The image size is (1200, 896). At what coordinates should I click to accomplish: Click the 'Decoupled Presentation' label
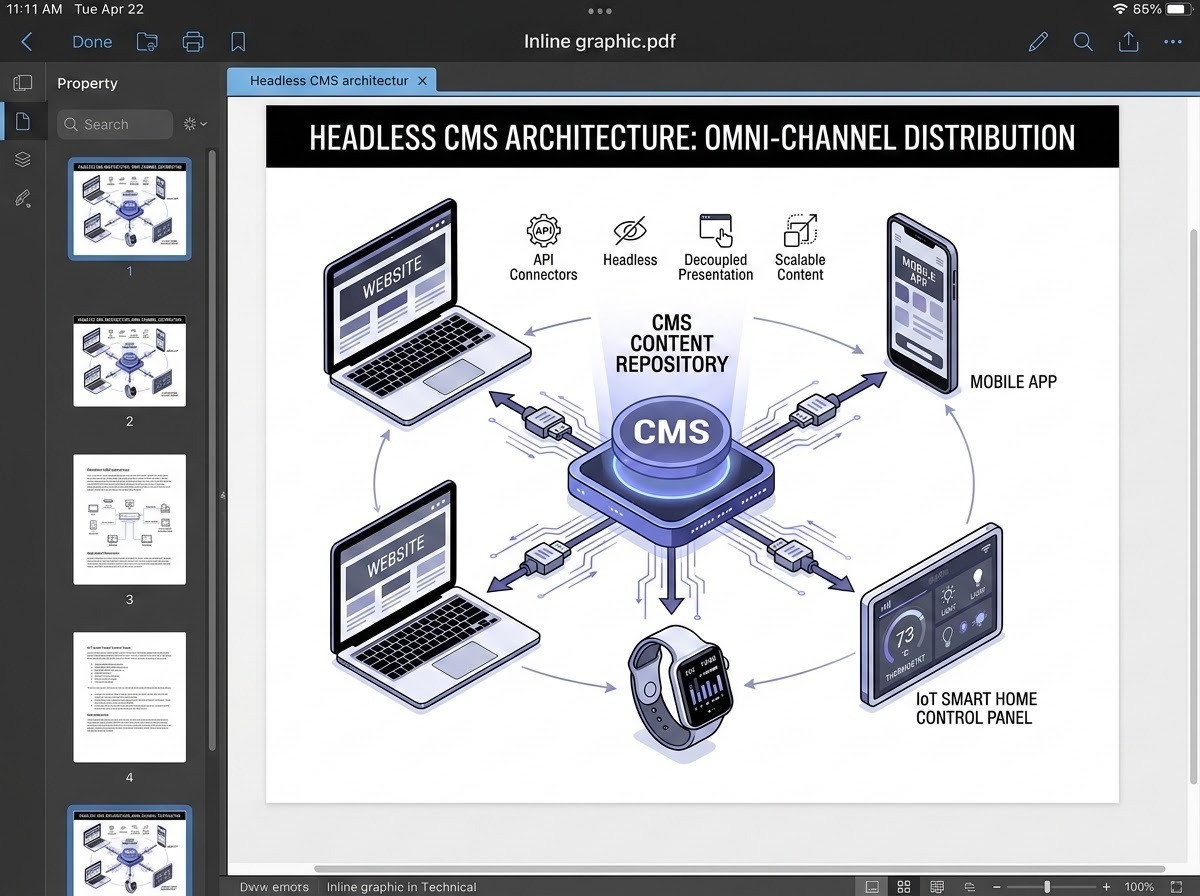coord(716,267)
